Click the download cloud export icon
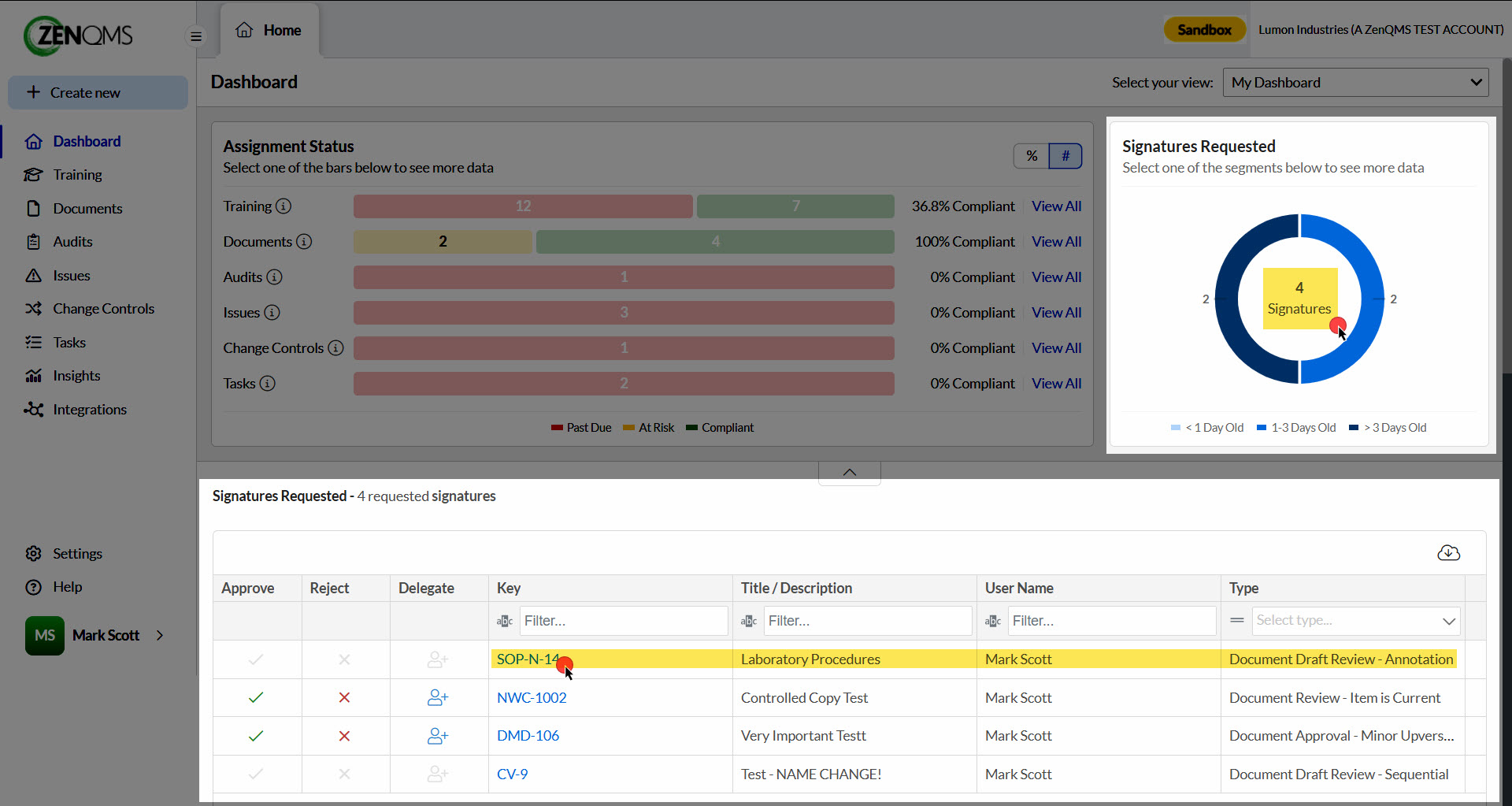The height and width of the screenshot is (806, 1512). 1448,552
